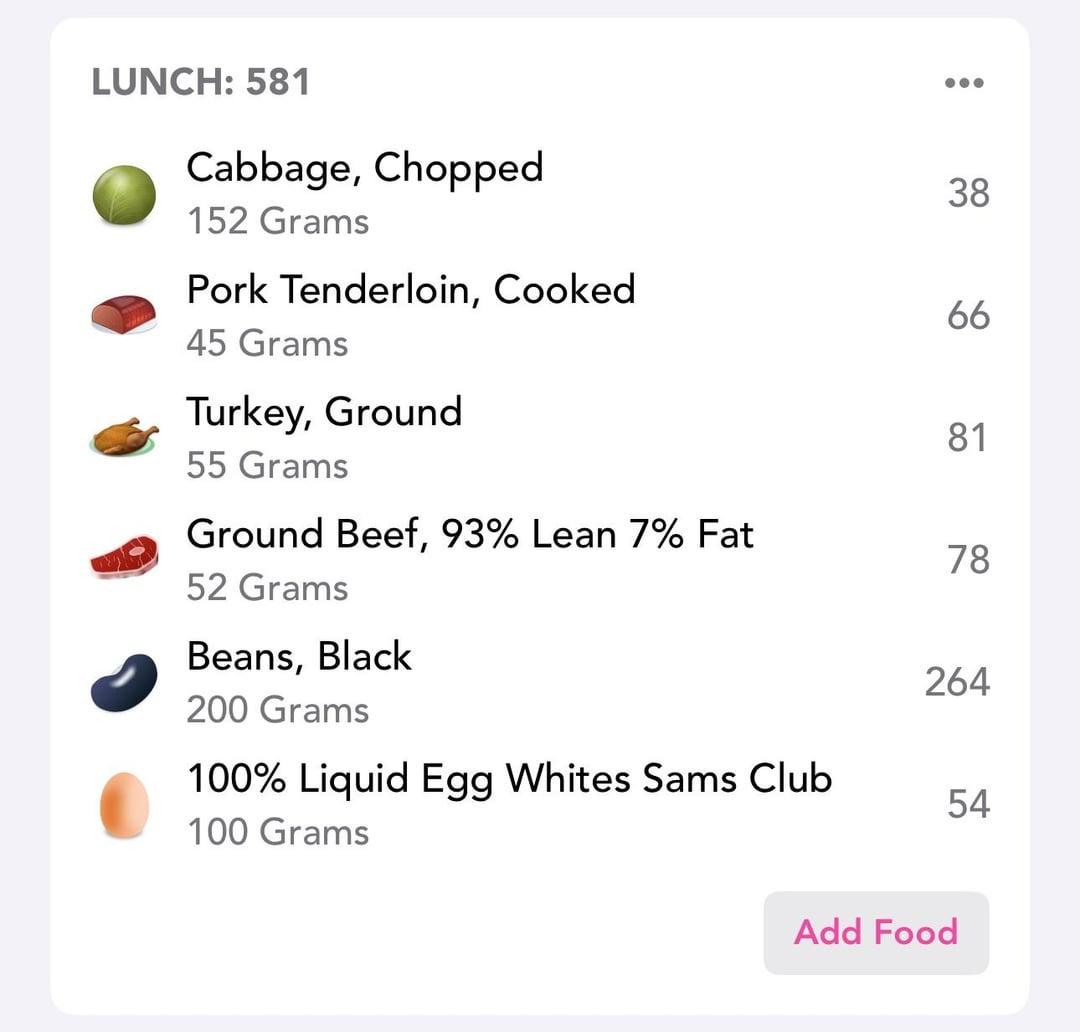Open the lunch three-dot options menu
This screenshot has width=1080, height=1032.
[964, 83]
